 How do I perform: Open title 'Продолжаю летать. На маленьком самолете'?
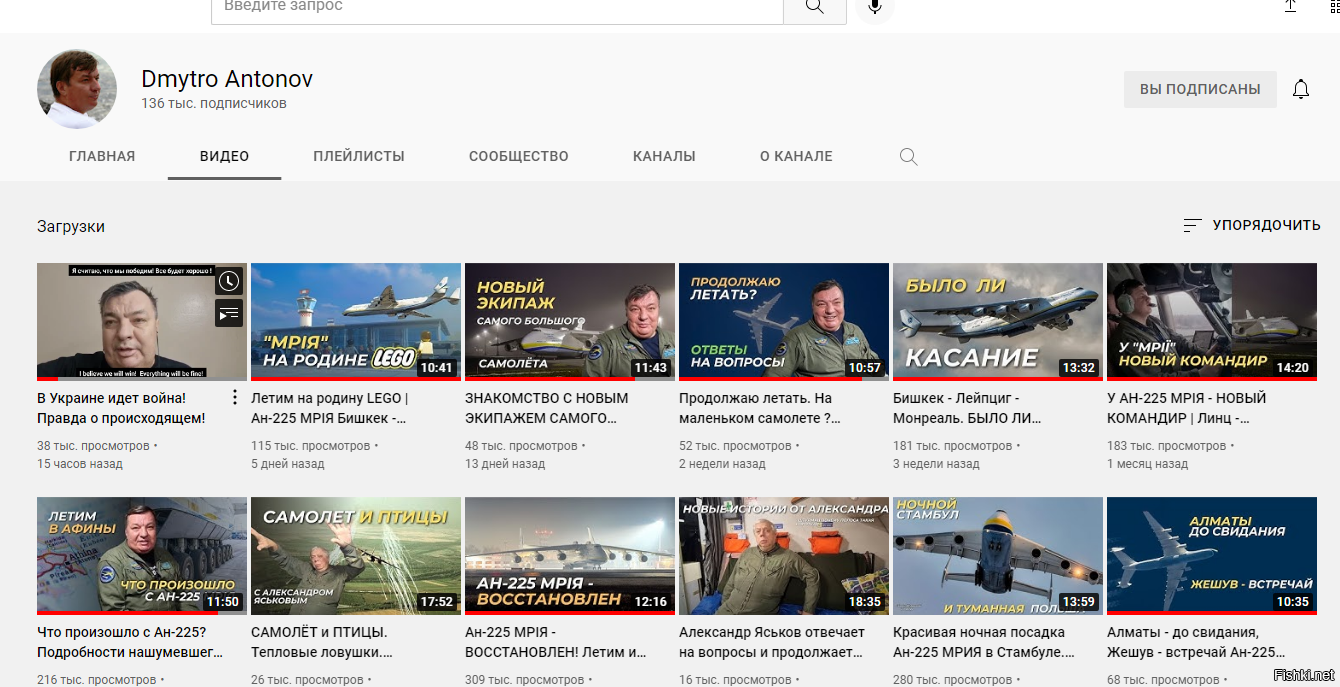coord(760,408)
